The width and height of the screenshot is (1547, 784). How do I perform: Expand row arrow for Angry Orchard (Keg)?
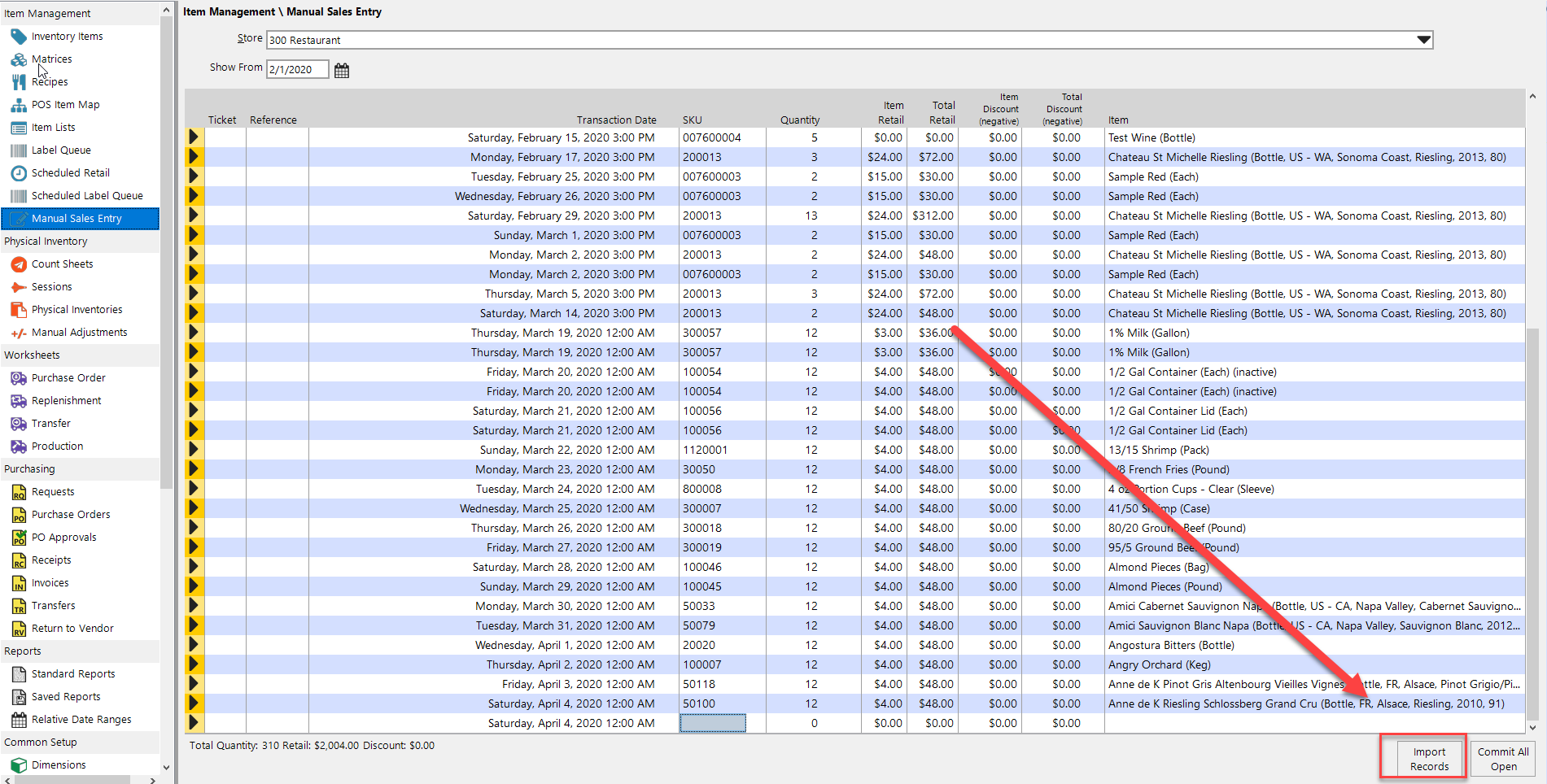pos(194,664)
